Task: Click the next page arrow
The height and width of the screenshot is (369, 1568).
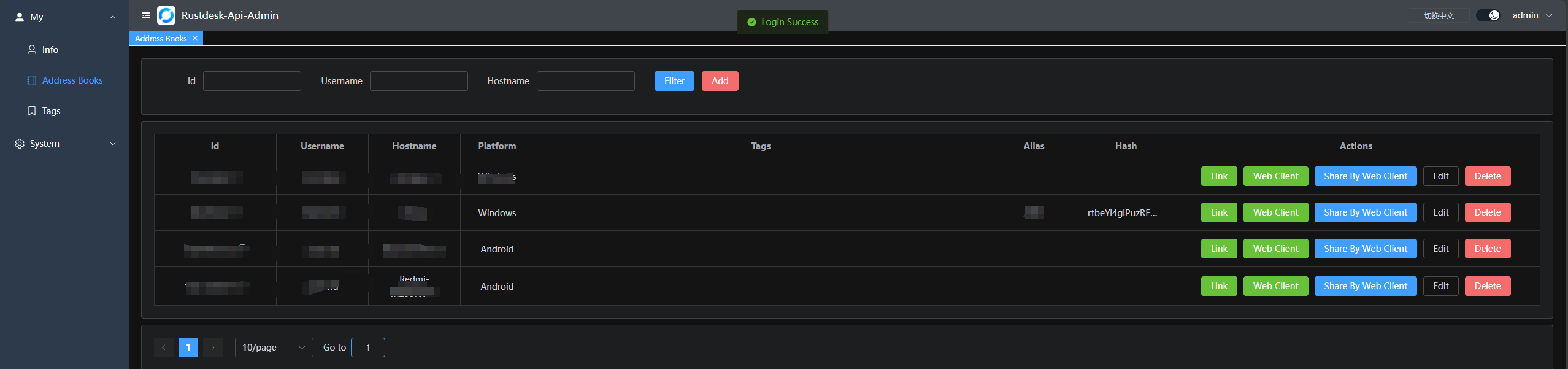Action: (213, 348)
